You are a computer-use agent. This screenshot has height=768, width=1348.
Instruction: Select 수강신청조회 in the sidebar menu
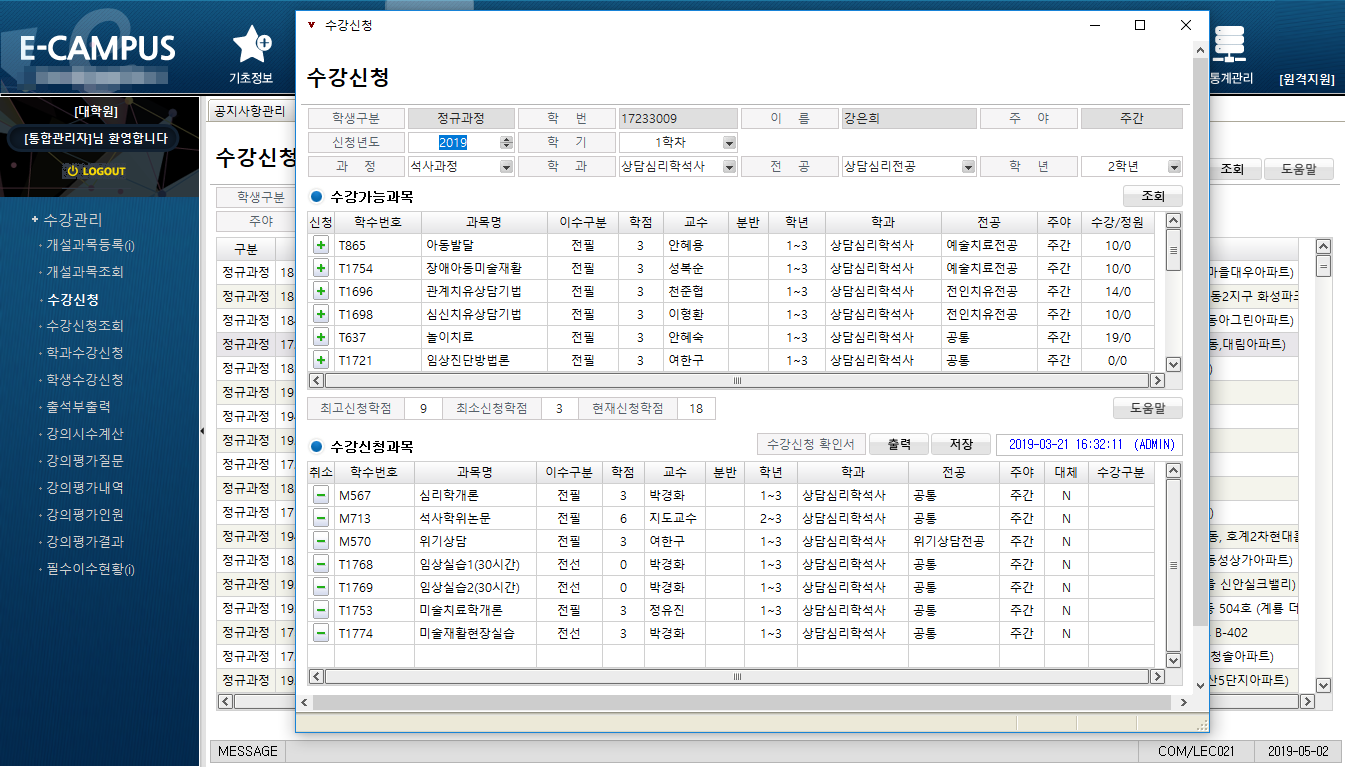point(85,326)
